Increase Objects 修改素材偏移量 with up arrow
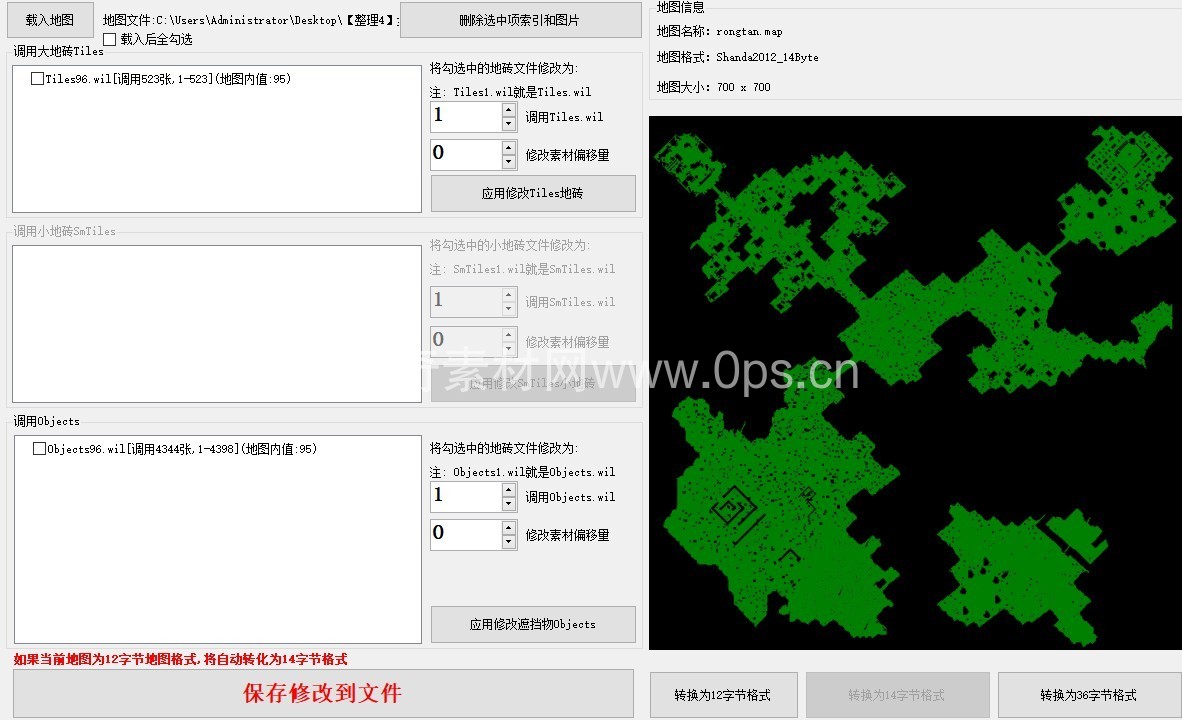 [x=509, y=528]
